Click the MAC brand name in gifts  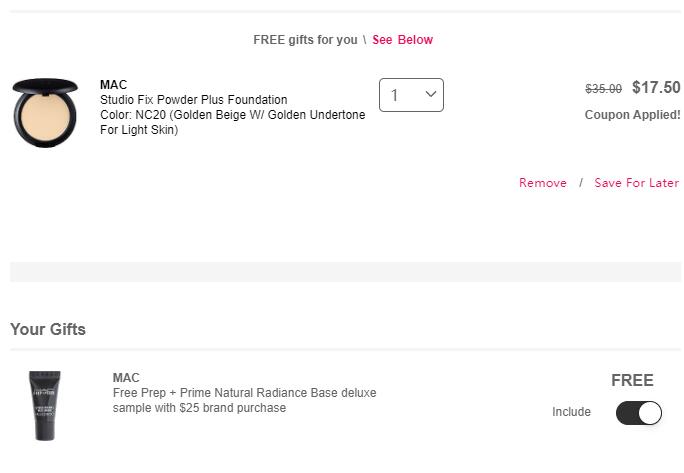126,378
